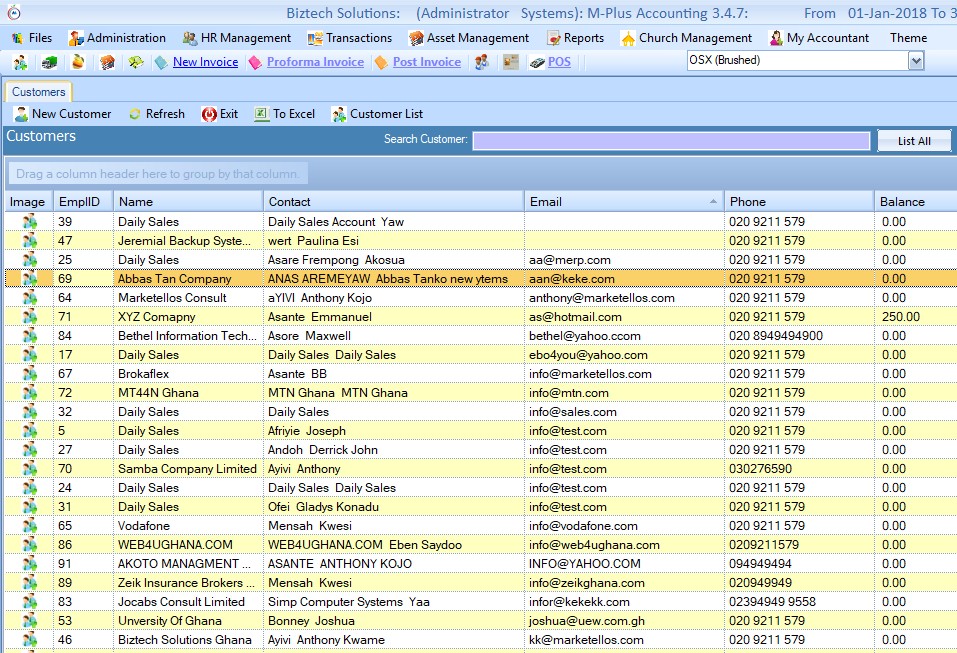
Task: Click the money notes toolbar icon
Action: [x=135, y=62]
